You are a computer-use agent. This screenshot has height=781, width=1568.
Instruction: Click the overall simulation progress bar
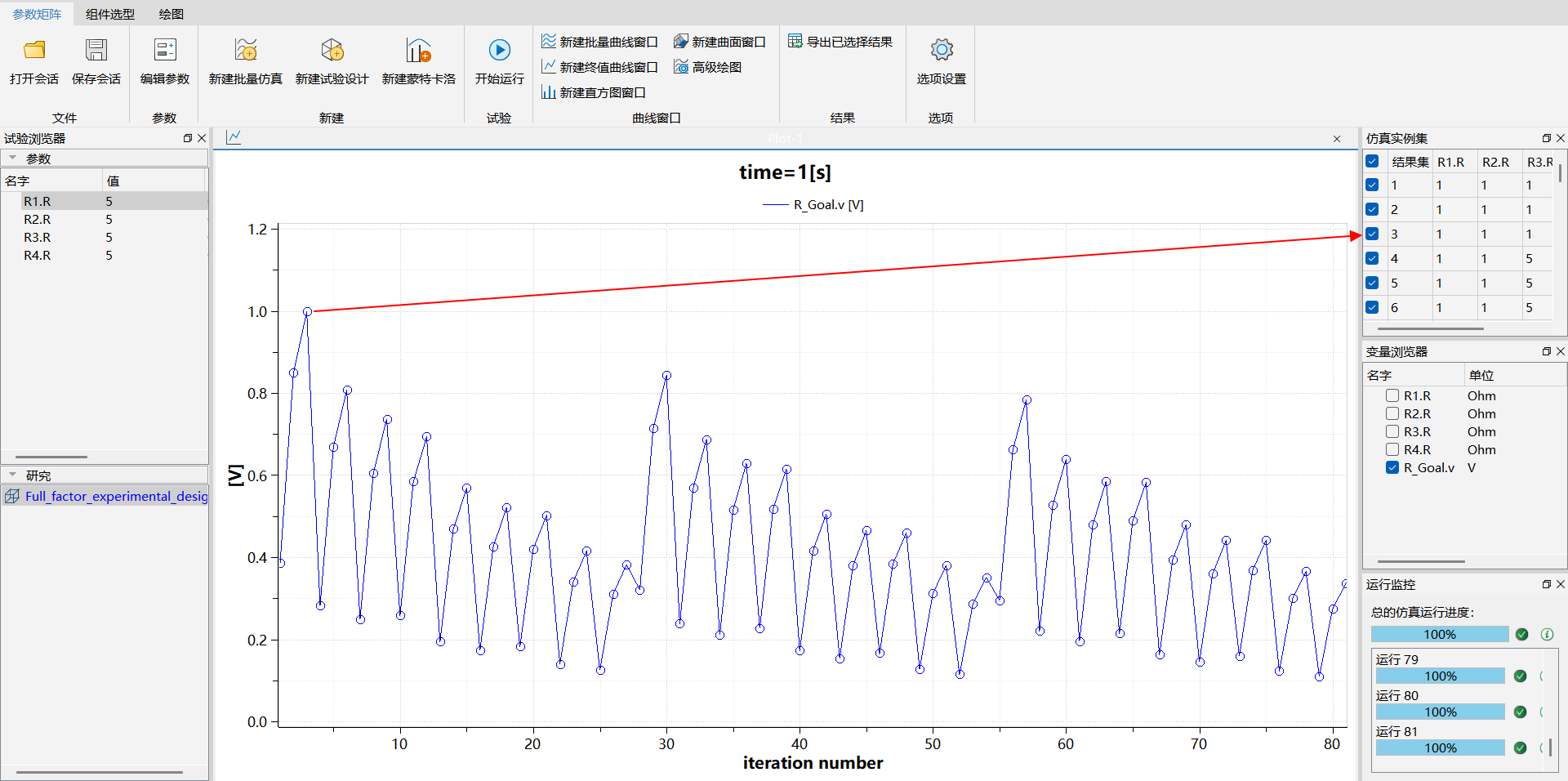[x=1439, y=634]
